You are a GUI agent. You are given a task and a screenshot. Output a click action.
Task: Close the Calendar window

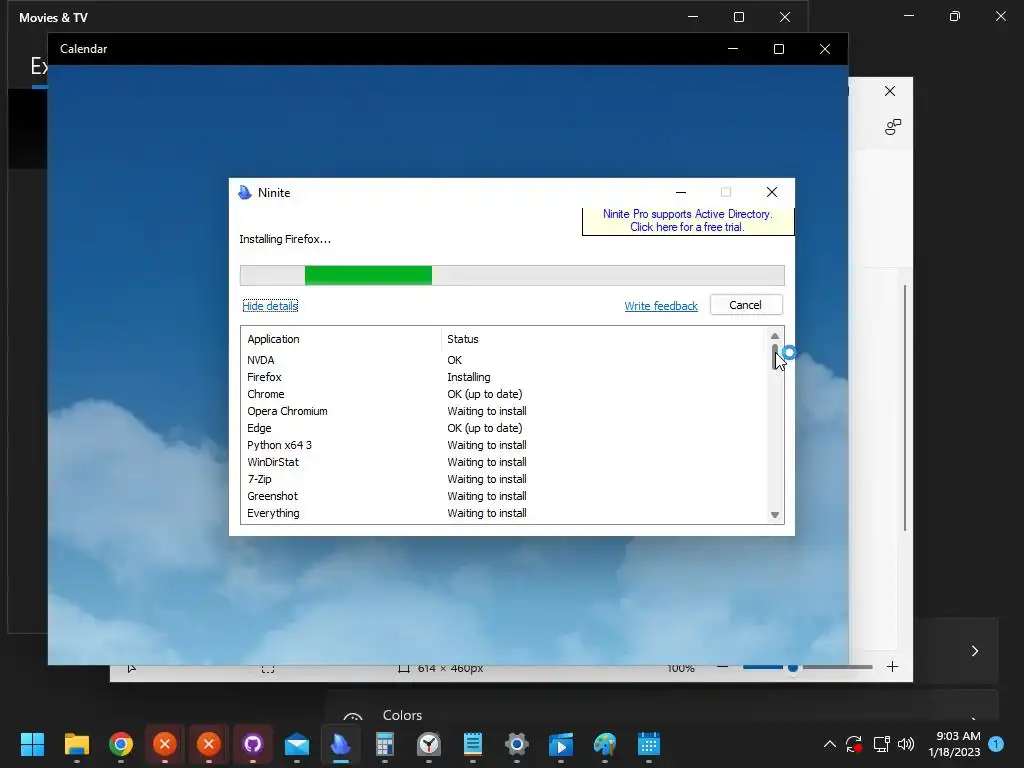pyautogui.click(x=825, y=49)
